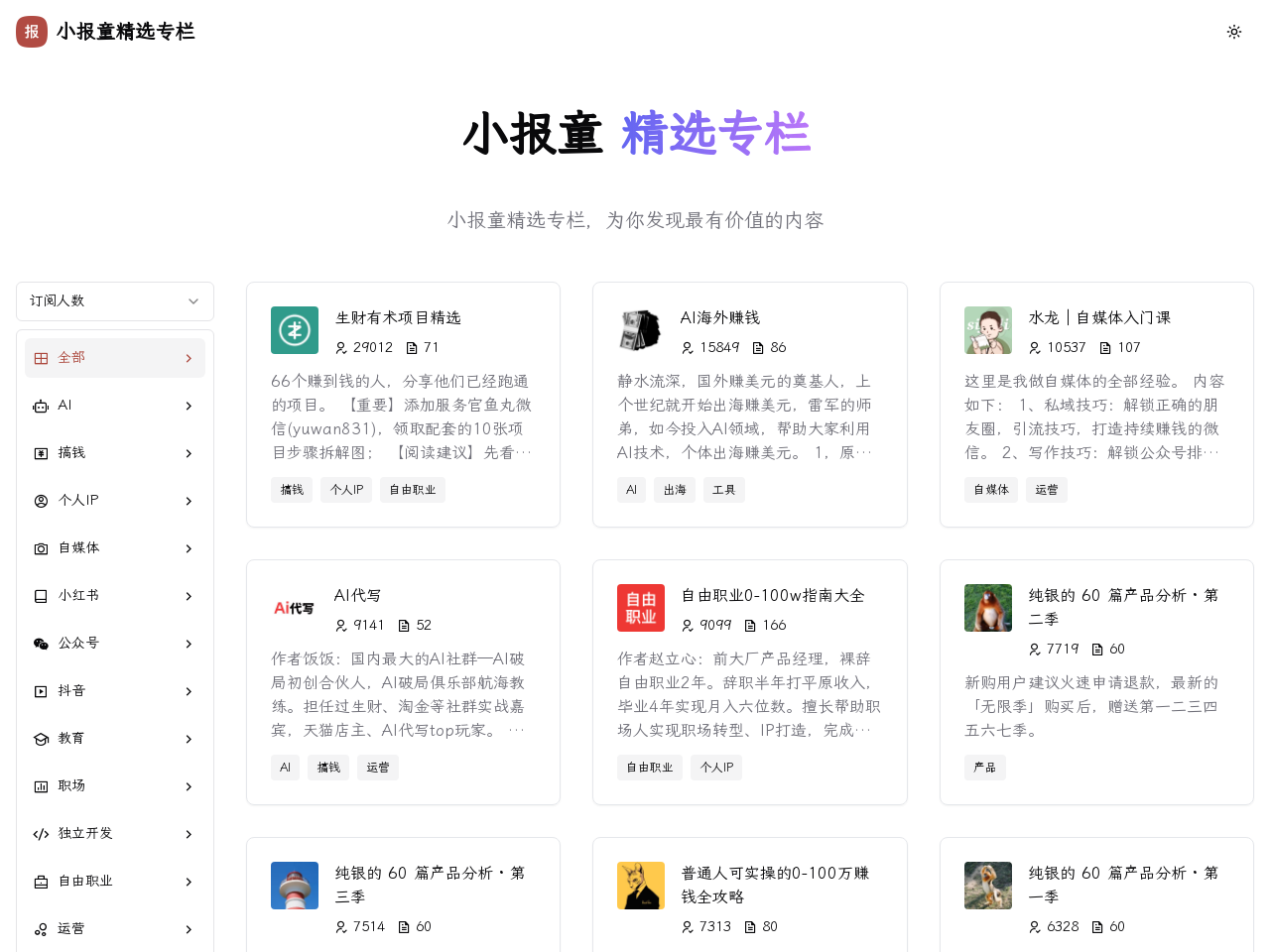Click the article count icon beside 71

click(412, 348)
